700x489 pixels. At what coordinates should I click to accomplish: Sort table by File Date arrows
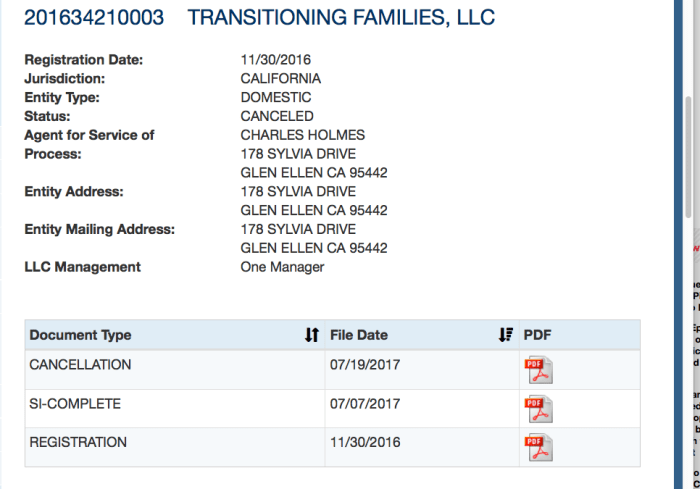(505, 335)
